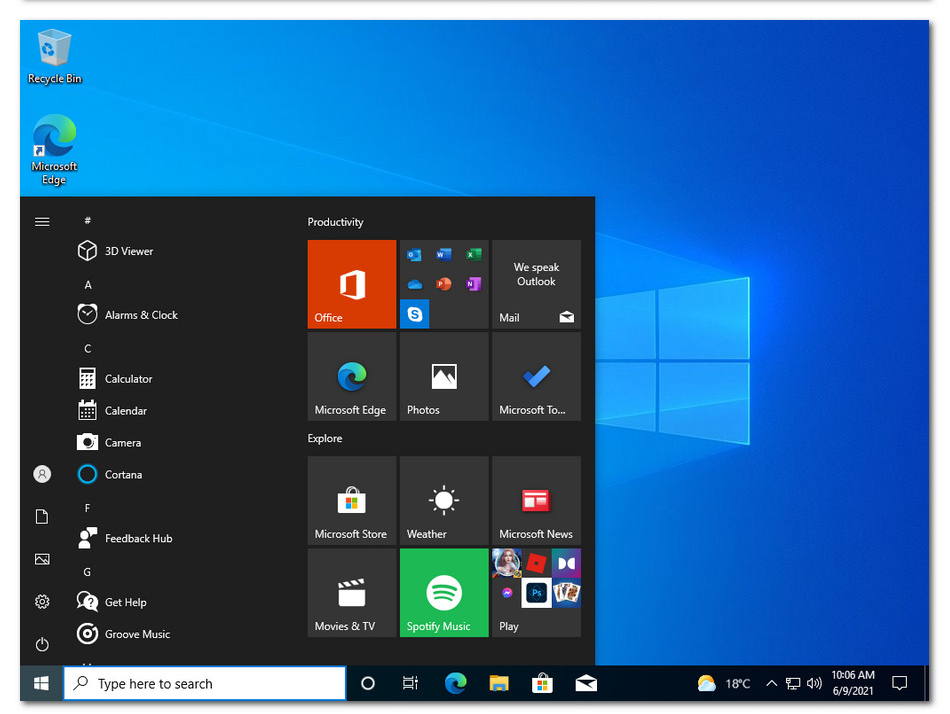Open the Photos tile
This screenshot has height=714, width=950.
click(444, 376)
